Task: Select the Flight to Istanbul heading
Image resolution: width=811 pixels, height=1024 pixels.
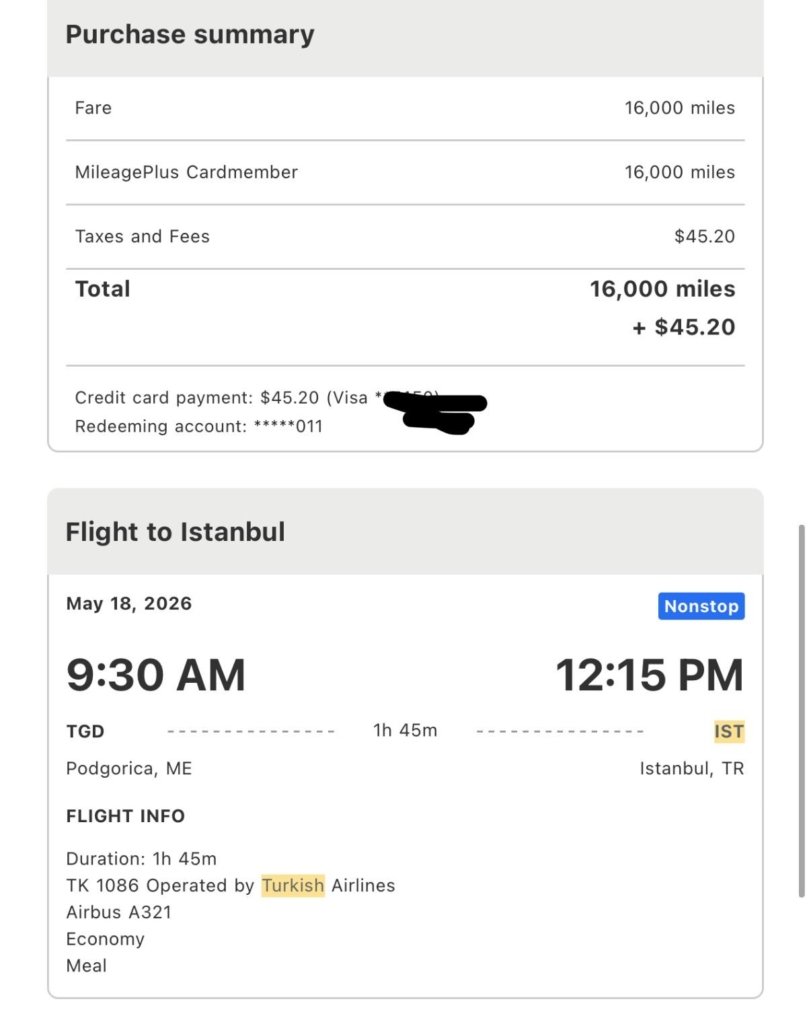Action: click(175, 532)
